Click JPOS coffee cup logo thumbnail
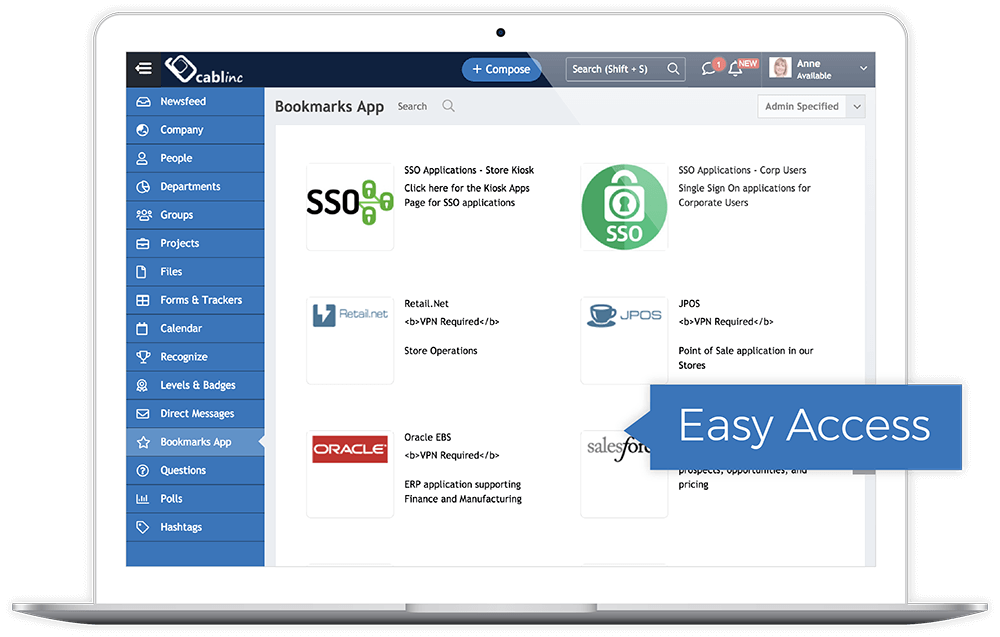Image resolution: width=1000 pixels, height=637 pixels. (x=624, y=340)
